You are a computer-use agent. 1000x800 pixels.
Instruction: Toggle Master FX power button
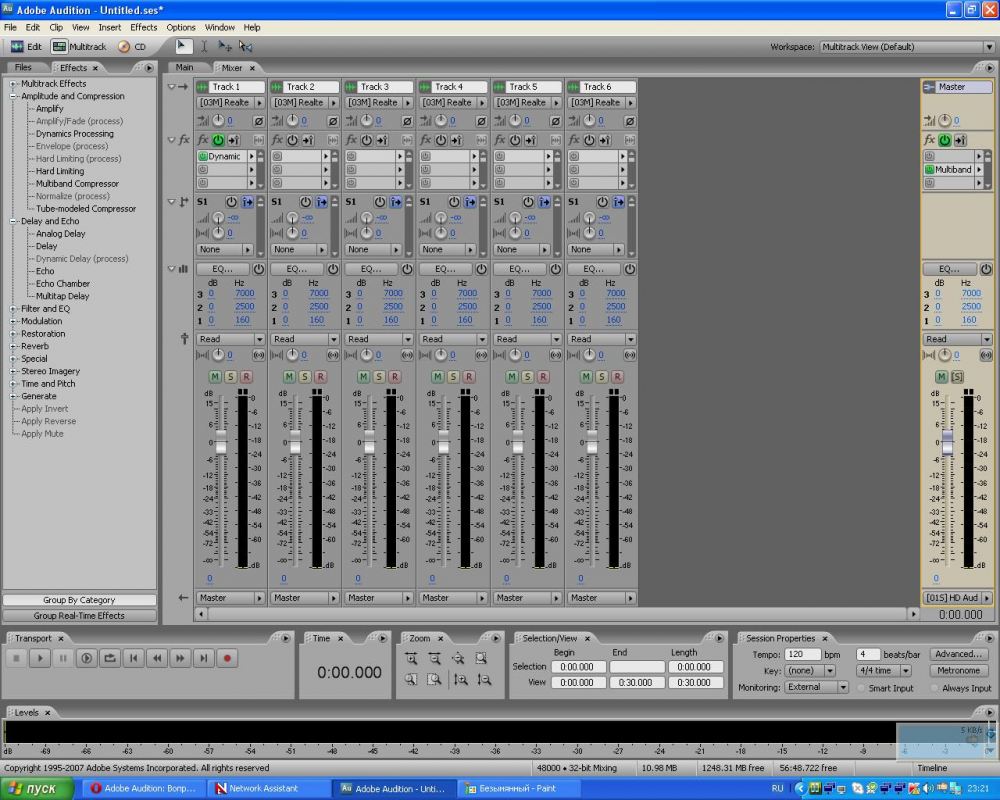[945, 140]
